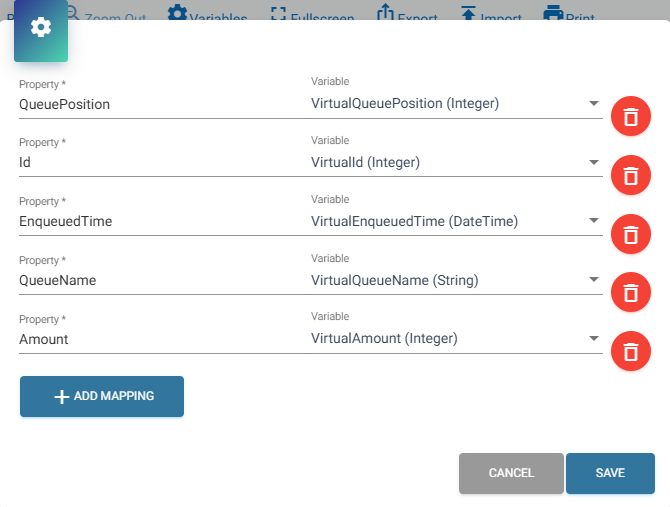The width and height of the screenshot is (670, 507).
Task: Open the VirtualQueuePosition (Integer) variable dropdown
Action: pos(455,103)
